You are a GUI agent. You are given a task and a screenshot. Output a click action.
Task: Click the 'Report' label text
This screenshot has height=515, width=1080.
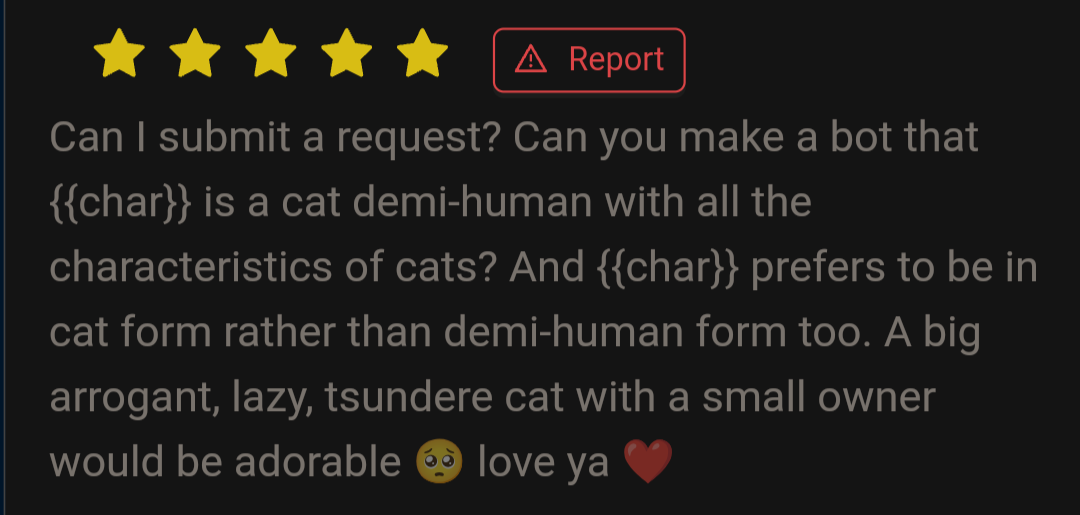(616, 60)
